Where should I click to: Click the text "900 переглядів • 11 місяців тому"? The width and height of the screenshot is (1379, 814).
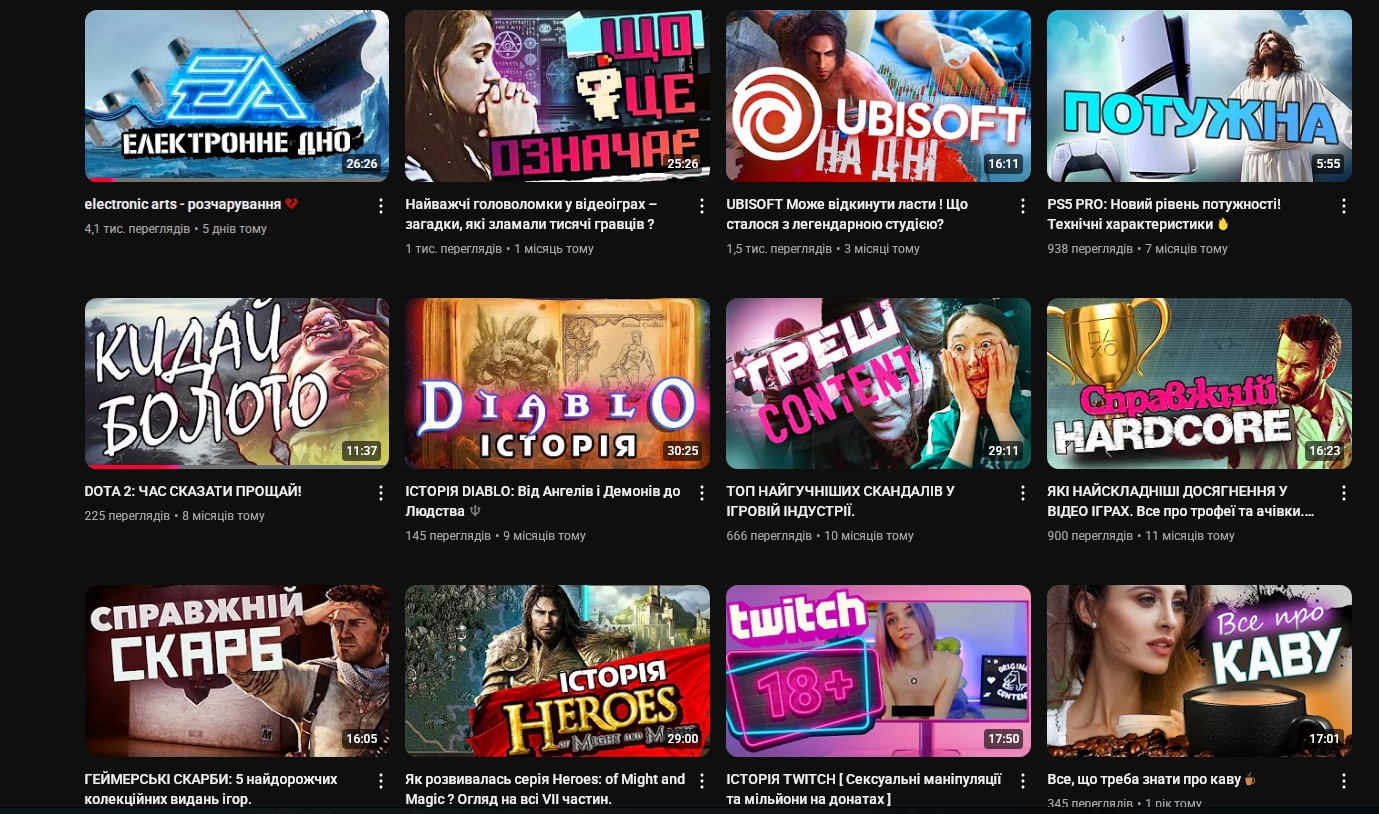point(1141,536)
